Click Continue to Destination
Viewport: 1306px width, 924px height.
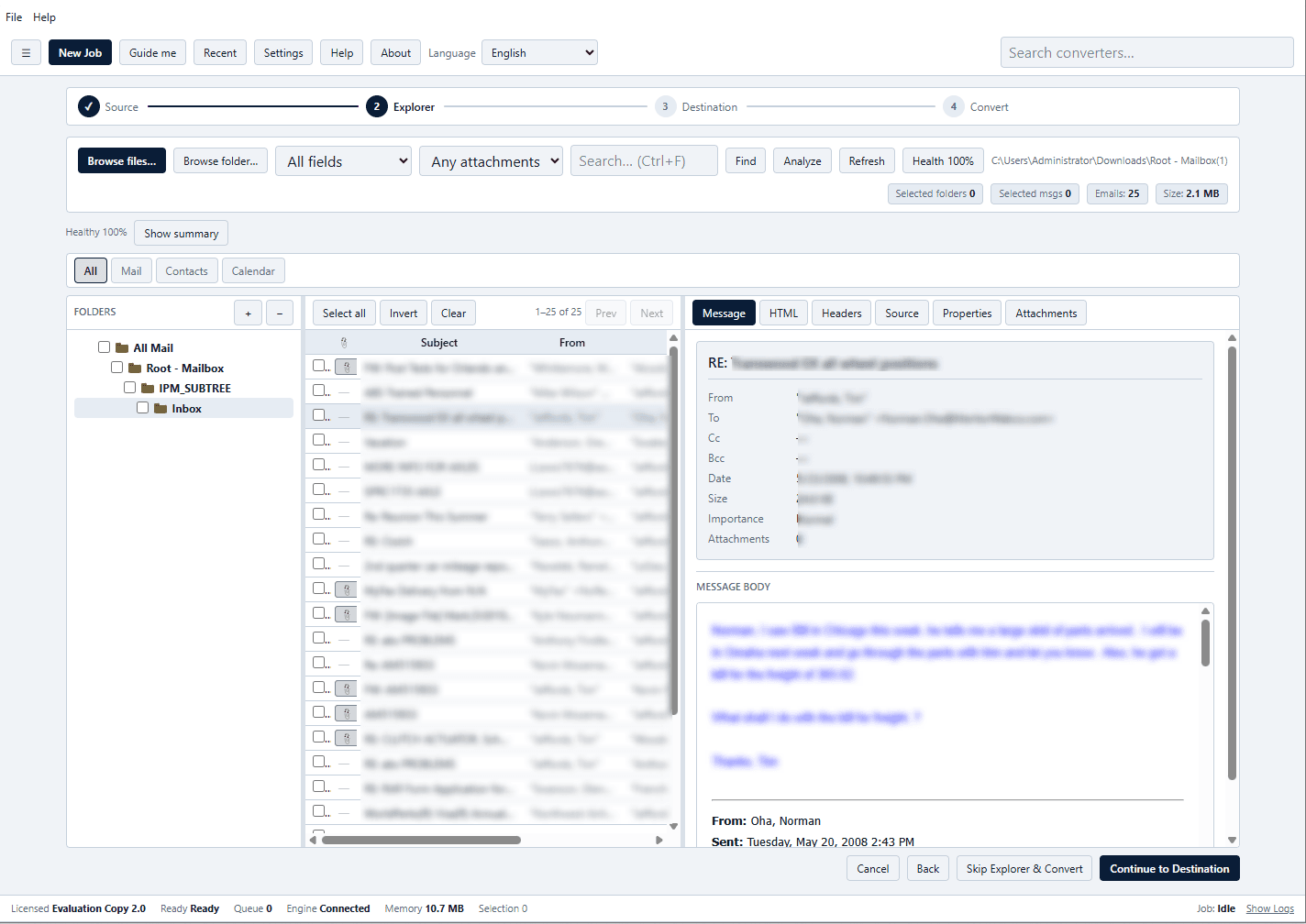pos(1169,869)
